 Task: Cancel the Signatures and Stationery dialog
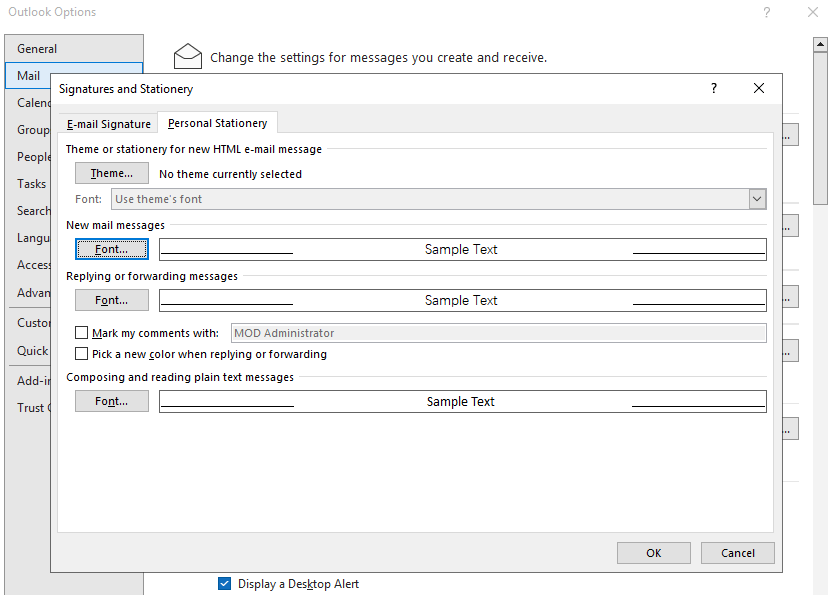click(737, 553)
